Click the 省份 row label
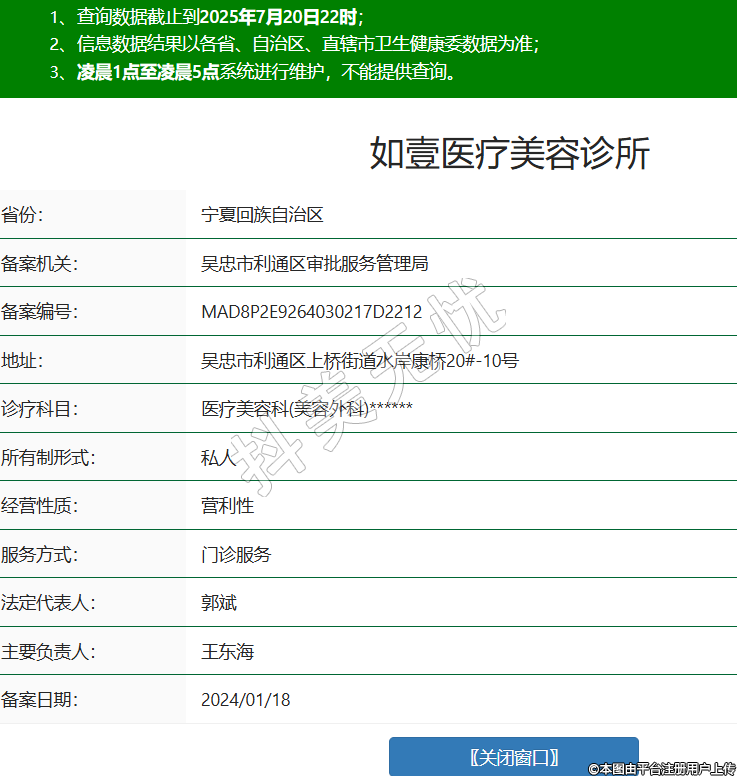This screenshot has width=737, height=776. pos(23,215)
